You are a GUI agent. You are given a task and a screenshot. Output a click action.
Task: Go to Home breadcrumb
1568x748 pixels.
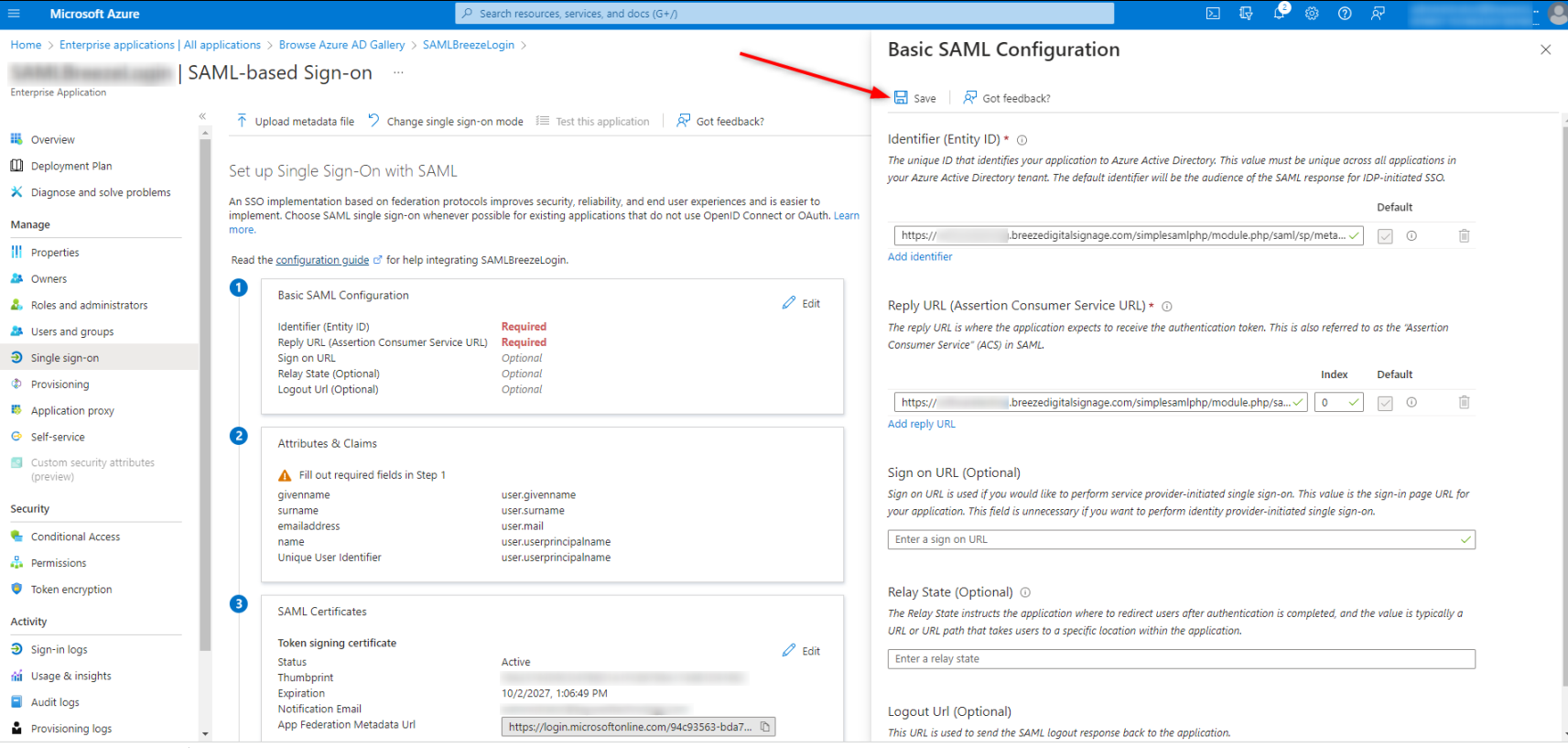(x=26, y=45)
